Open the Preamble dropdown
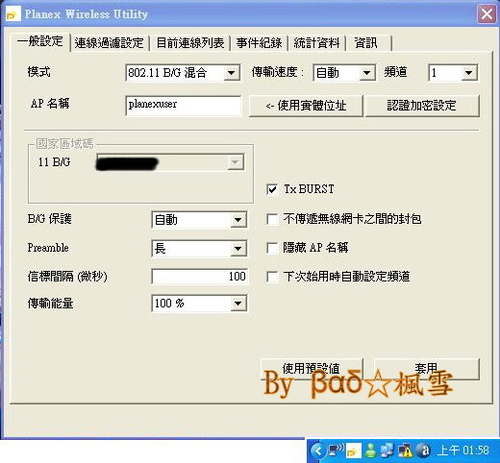 [x=199, y=249]
